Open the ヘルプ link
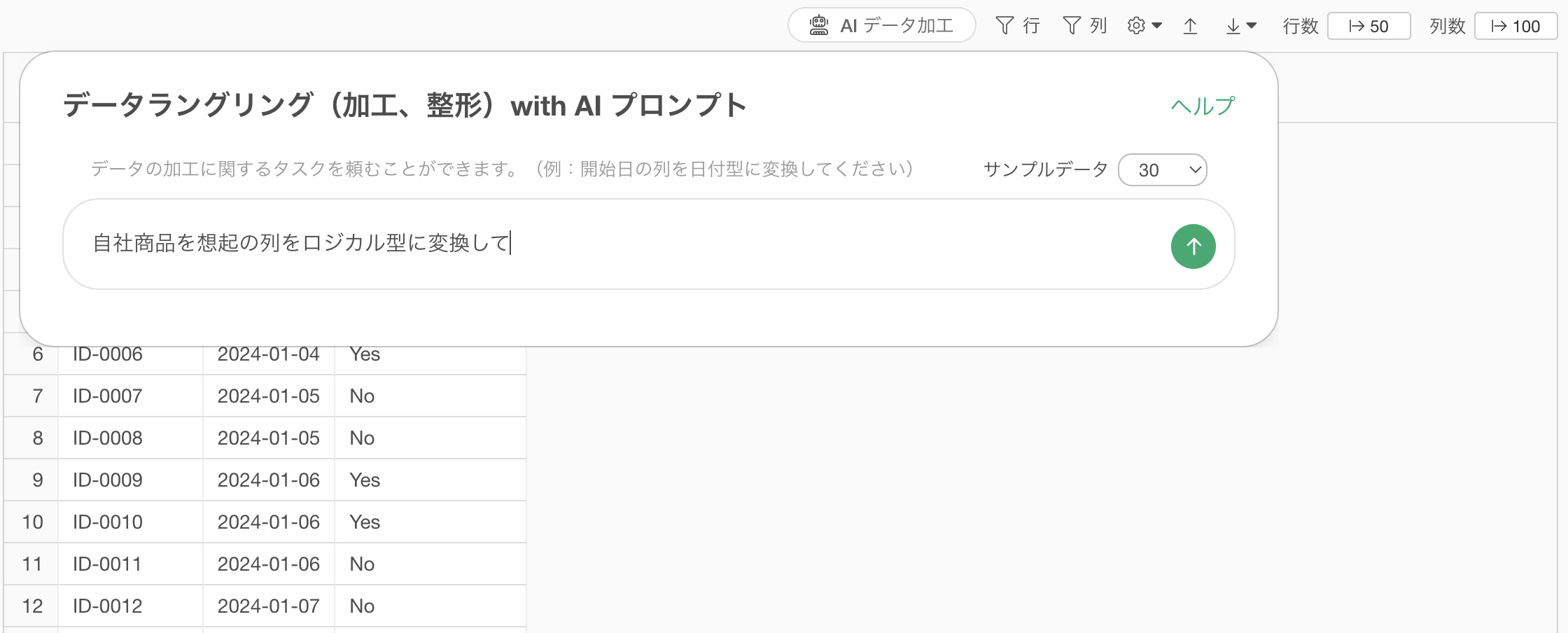Image resolution: width=1568 pixels, height=633 pixels. click(1203, 106)
